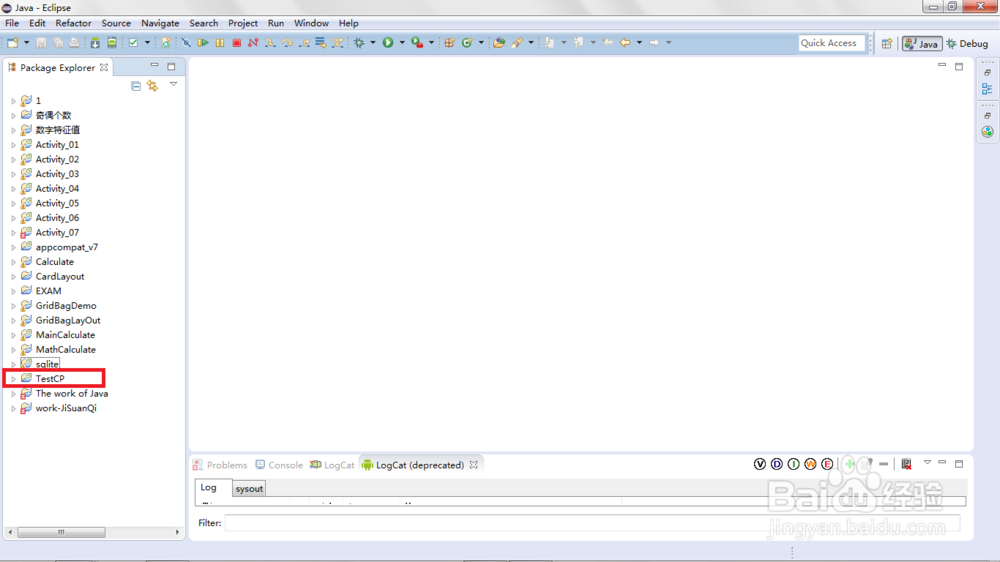Select the appcompat_v7 project
This screenshot has width=1000, height=562.
tap(66, 247)
